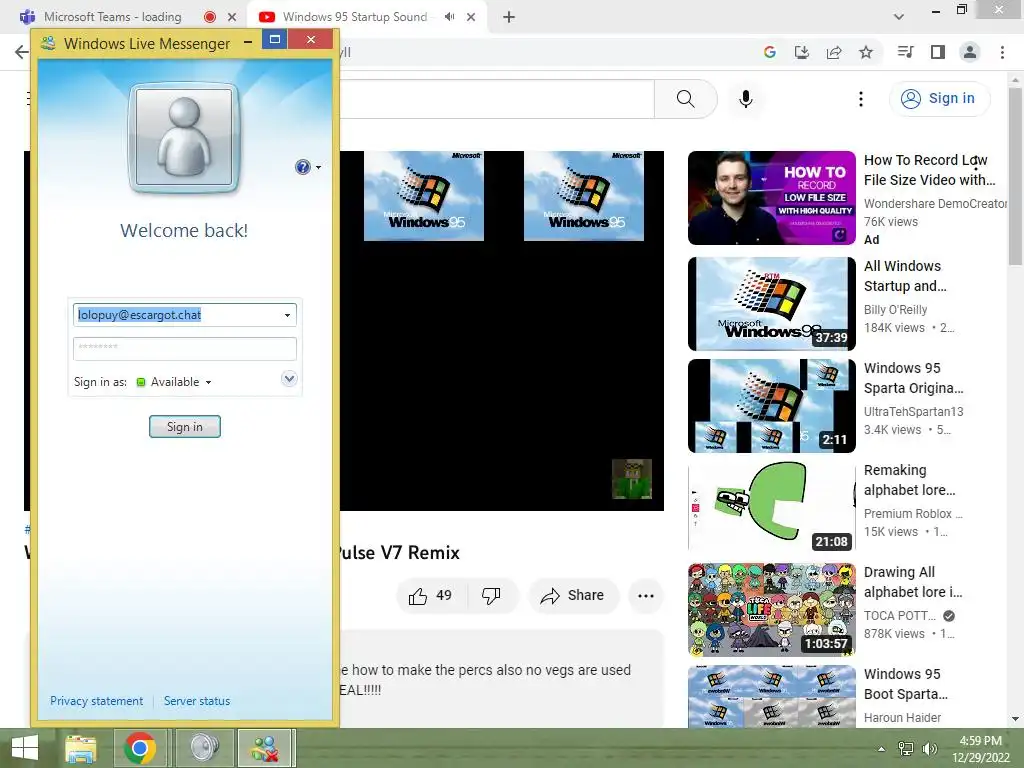Click the YouTube Sign in button
The height and width of the screenshot is (768, 1024).
point(939,99)
